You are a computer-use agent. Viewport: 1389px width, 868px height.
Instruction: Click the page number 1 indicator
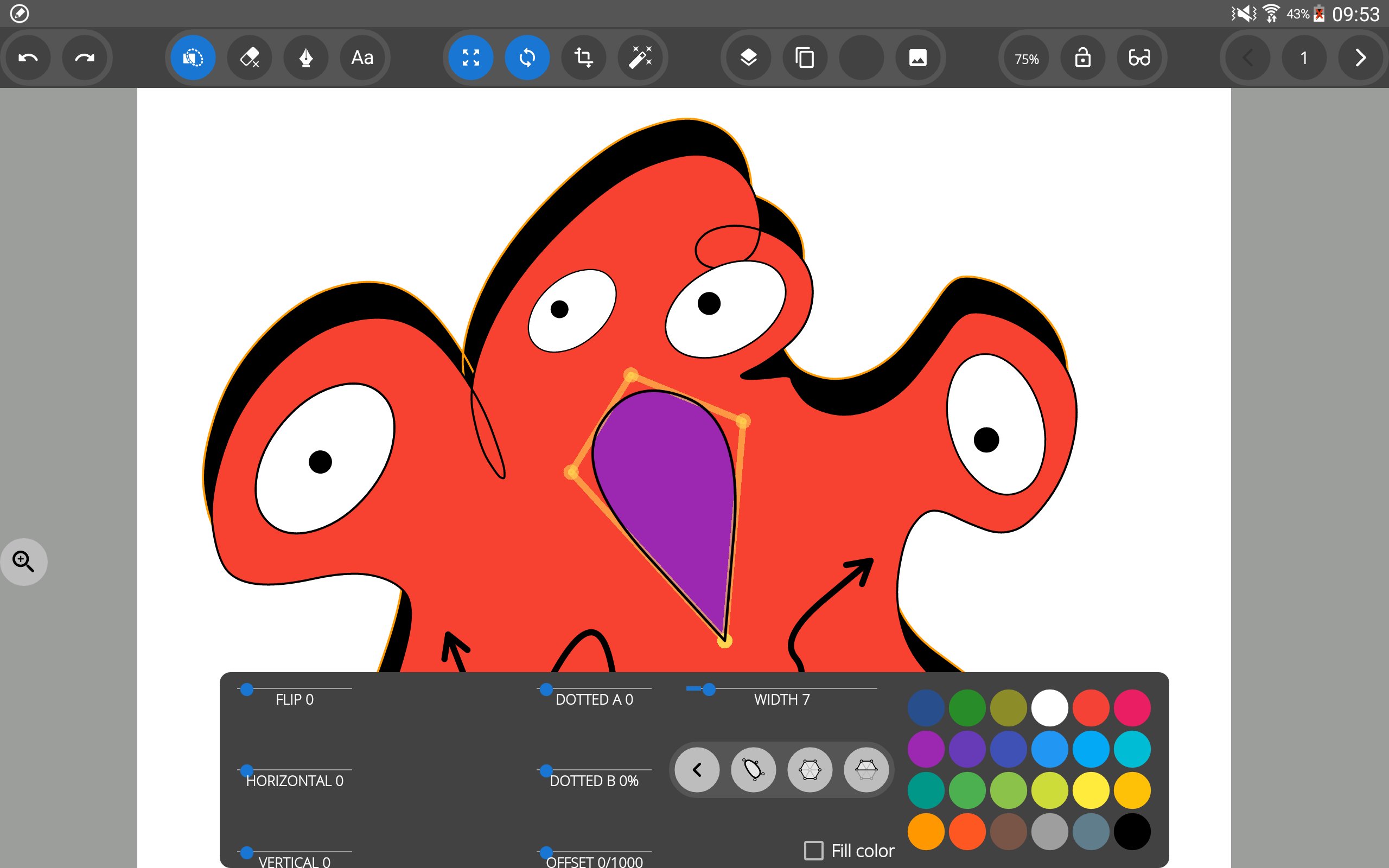tap(1303, 58)
